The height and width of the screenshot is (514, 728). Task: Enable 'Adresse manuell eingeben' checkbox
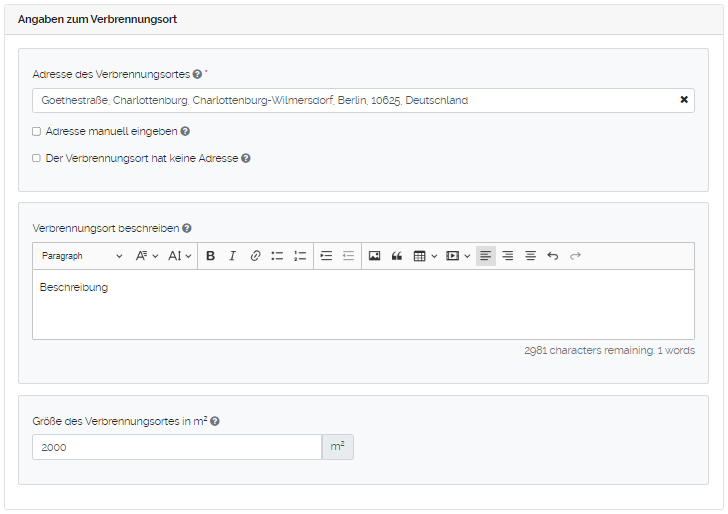click(37, 131)
